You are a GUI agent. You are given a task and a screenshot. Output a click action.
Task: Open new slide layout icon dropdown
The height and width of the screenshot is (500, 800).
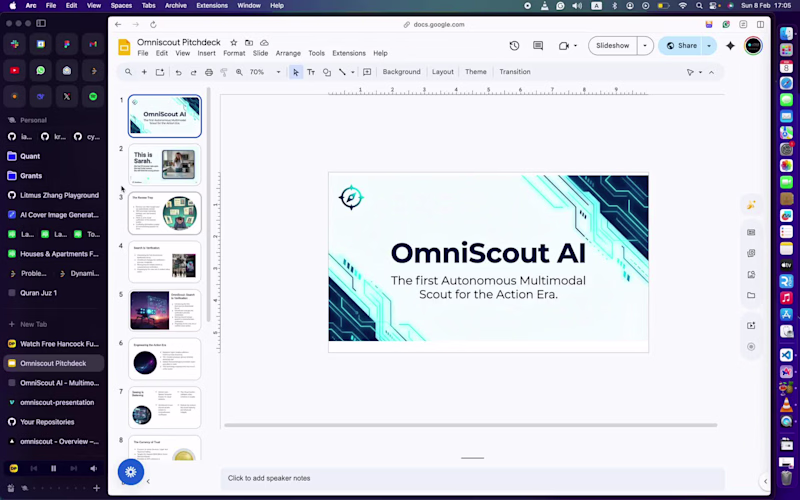tap(160, 72)
